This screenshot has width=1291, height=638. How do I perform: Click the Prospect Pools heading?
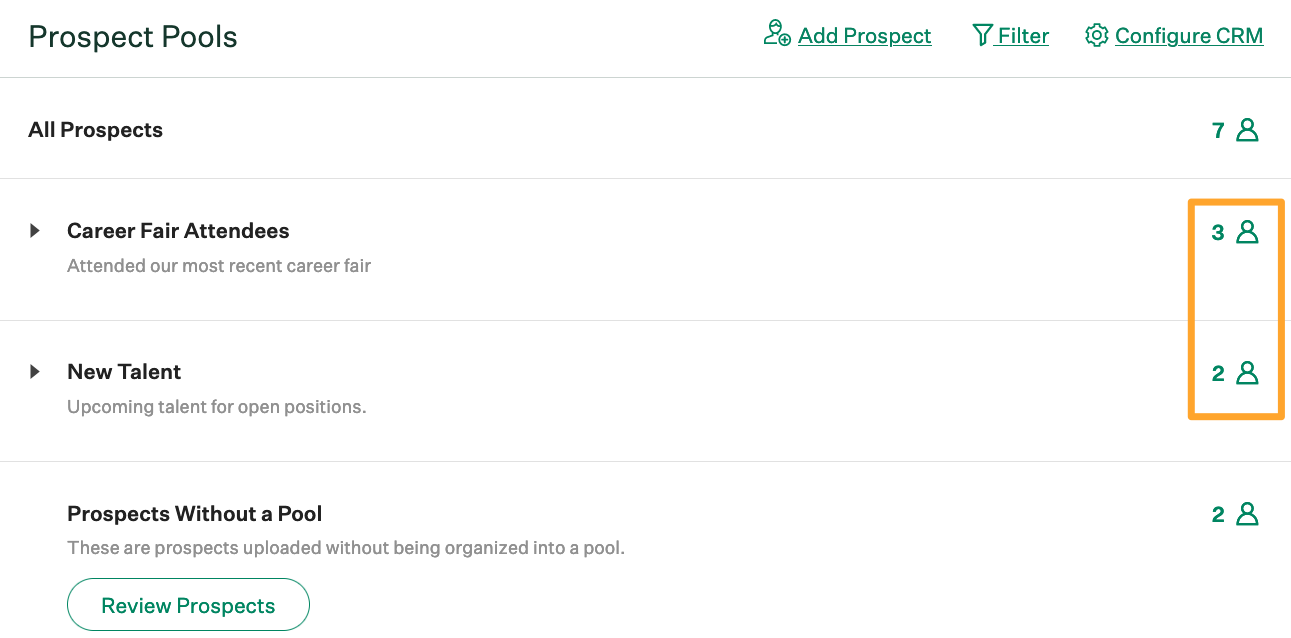point(133,36)
